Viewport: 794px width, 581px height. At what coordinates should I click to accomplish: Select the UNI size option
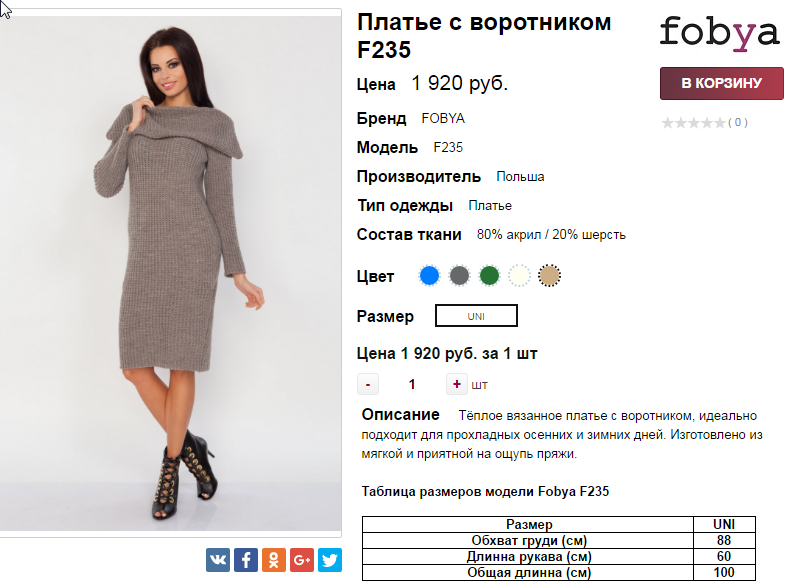click(476, 316)
